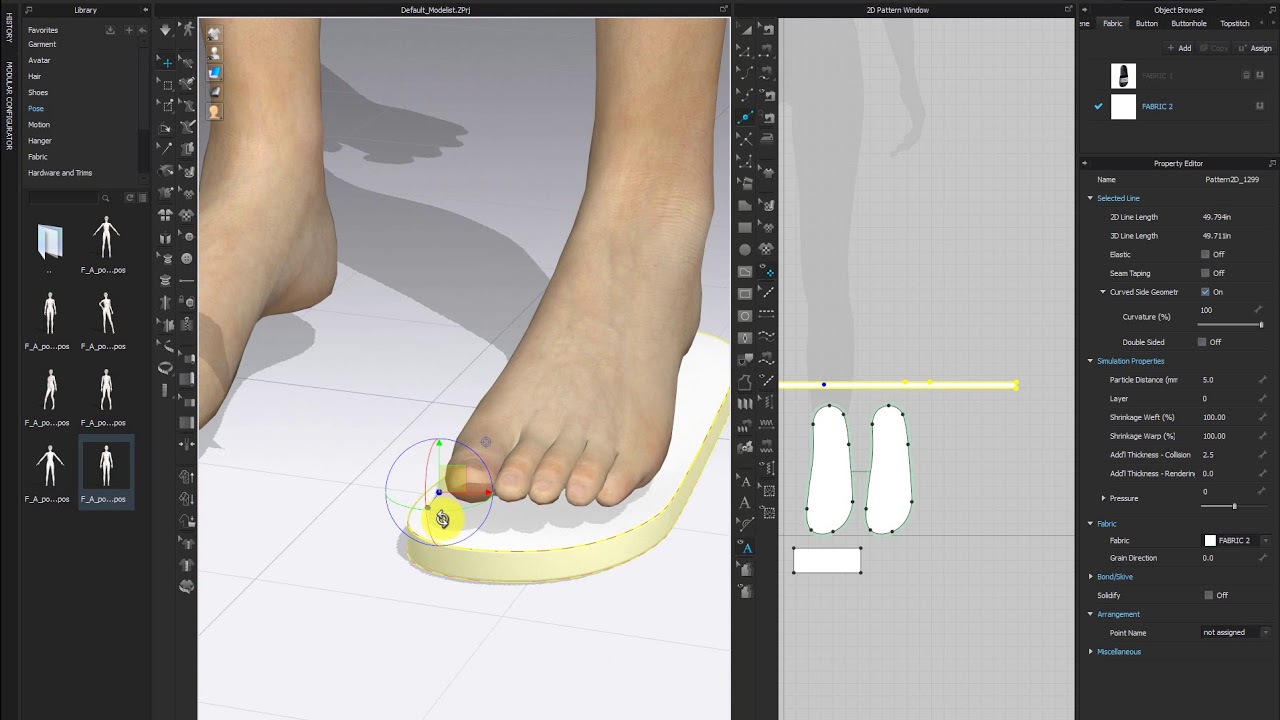Toggle the Solidify checkbox
This screenshot has width=1280, height=720.
point(1208,595)
